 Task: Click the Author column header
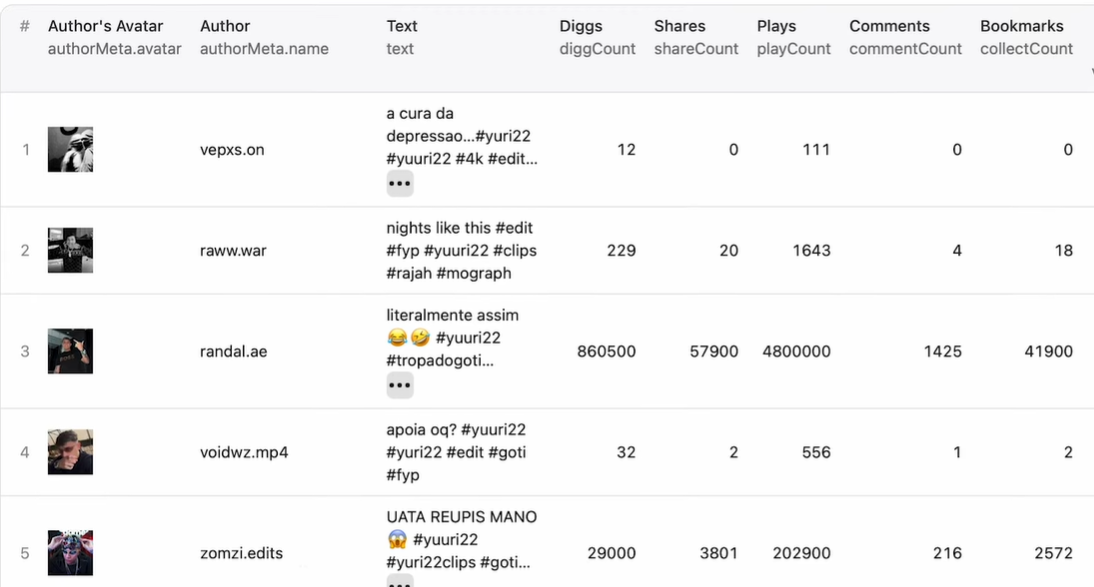tap(225, 26)
